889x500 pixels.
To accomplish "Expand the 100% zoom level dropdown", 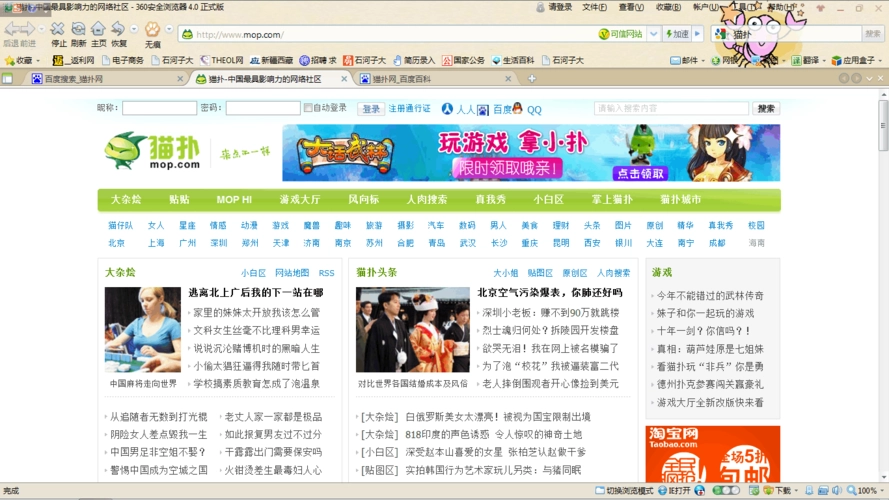I will click(880, 491).
